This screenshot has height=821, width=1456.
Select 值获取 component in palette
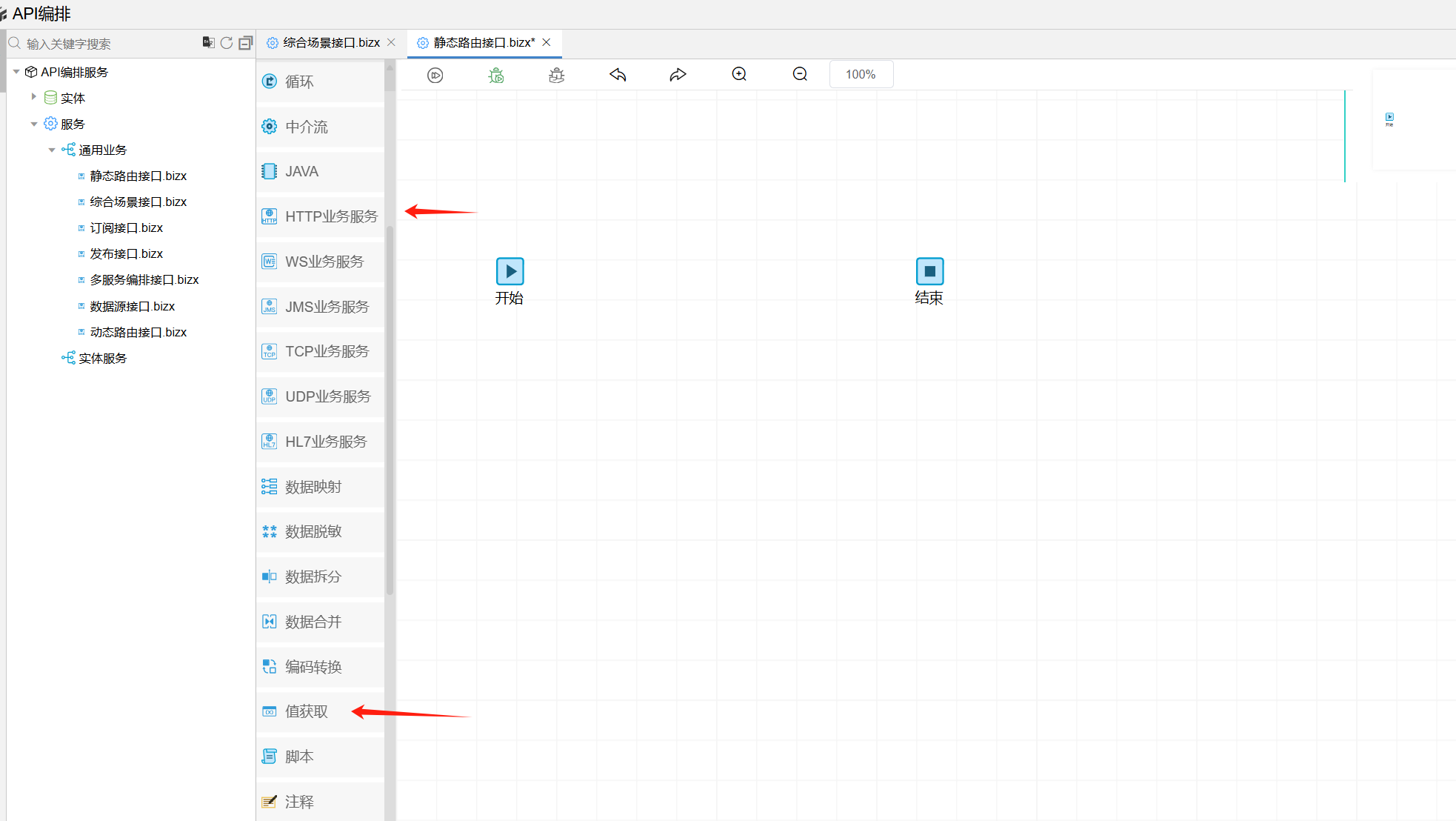[x=306, y=711]
